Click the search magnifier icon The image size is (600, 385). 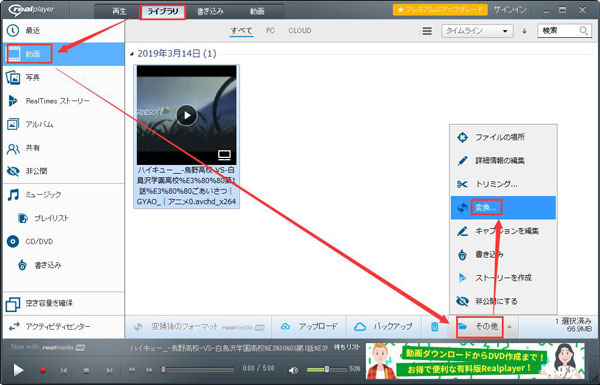coord(584,31)
